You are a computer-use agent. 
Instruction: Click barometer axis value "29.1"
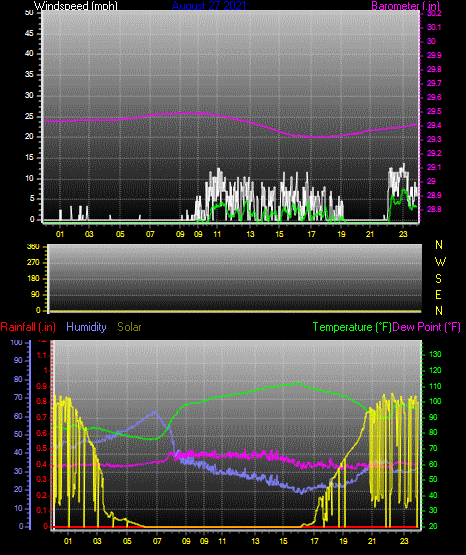(434, 167)
